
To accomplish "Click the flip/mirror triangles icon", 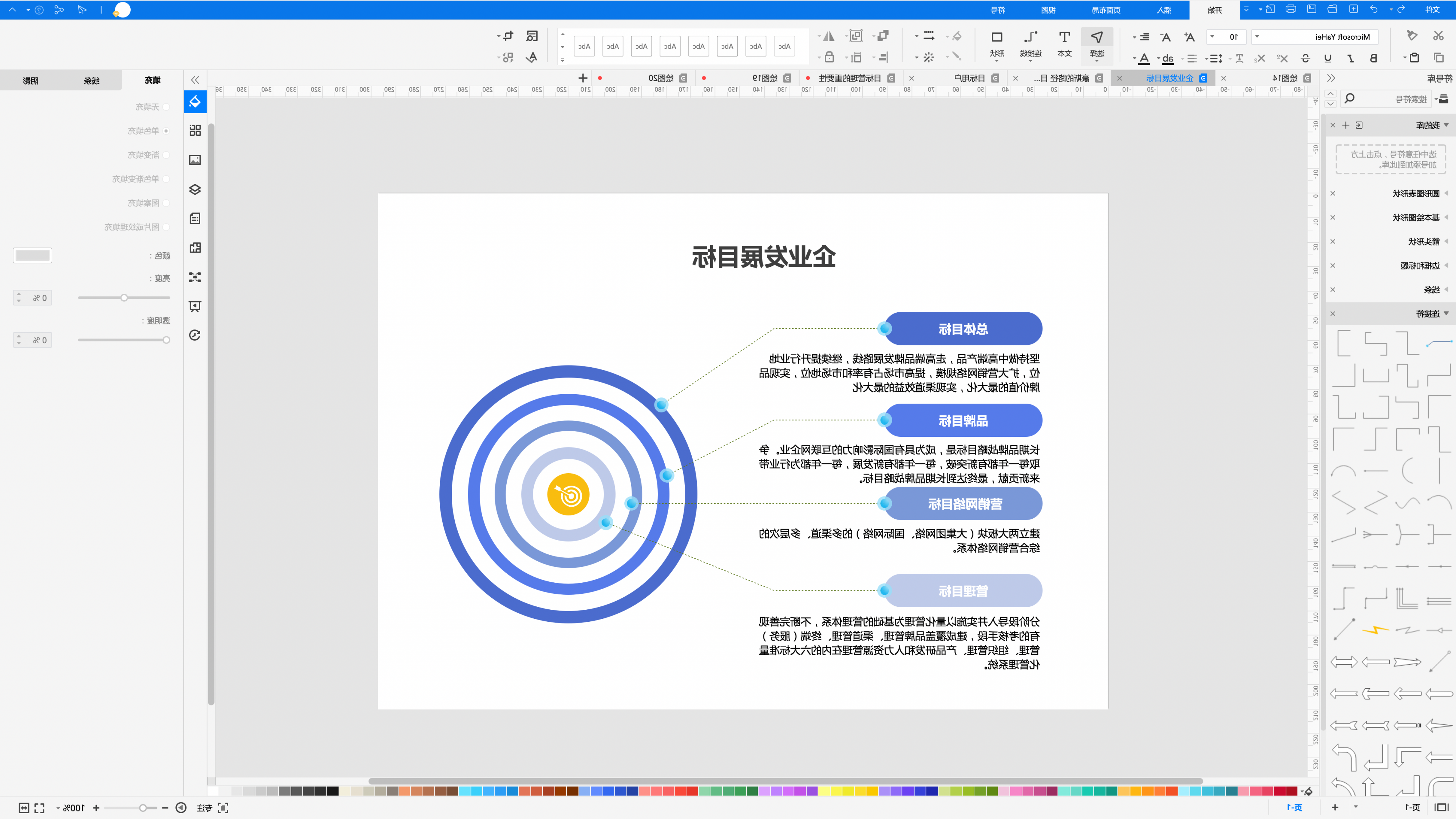I will 828,36.
